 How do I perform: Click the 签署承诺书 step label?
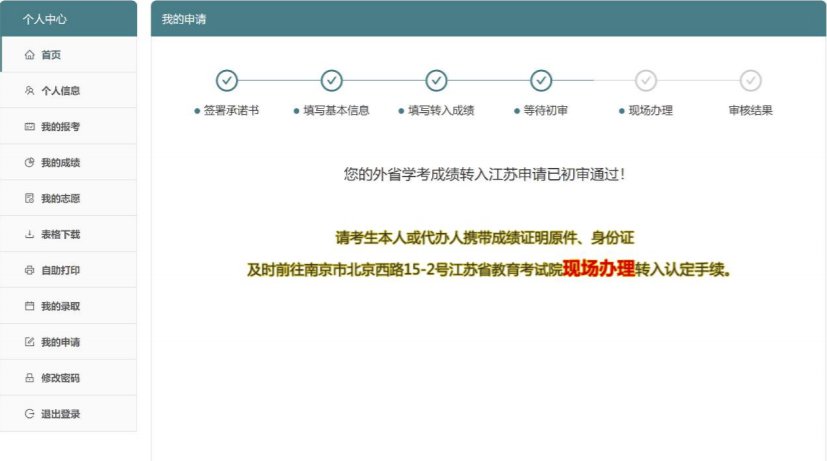coord(231,110)
